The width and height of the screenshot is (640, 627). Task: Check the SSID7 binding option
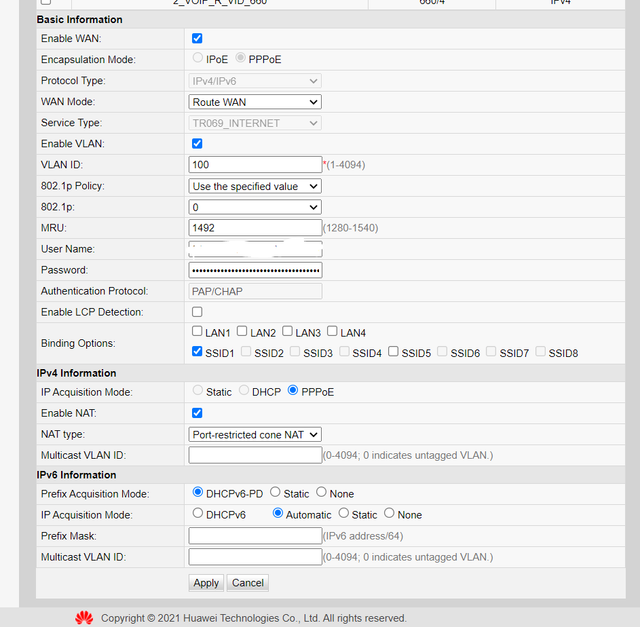491,351
